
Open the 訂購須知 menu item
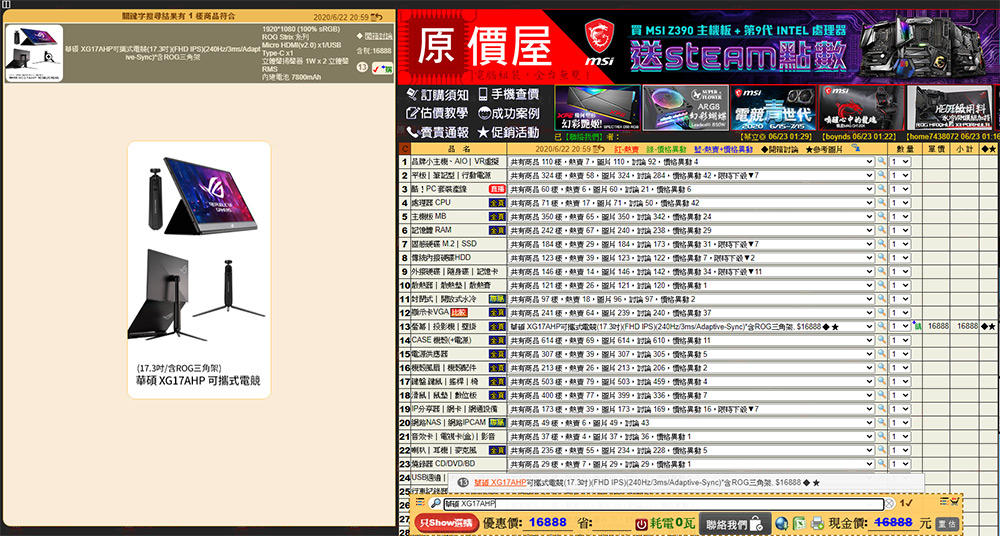tap(438, 94)
